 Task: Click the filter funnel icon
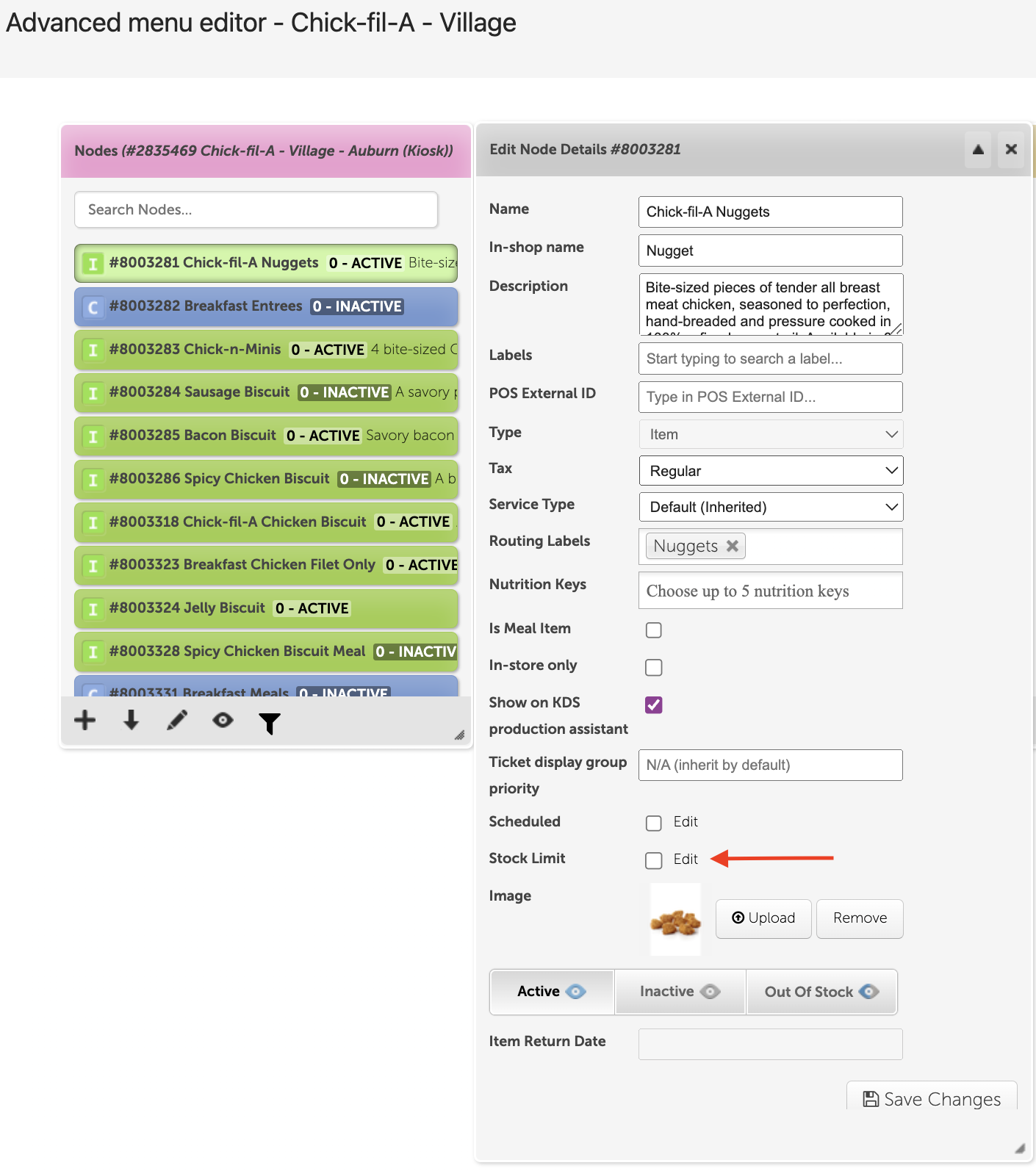click(x=270, y=724)
